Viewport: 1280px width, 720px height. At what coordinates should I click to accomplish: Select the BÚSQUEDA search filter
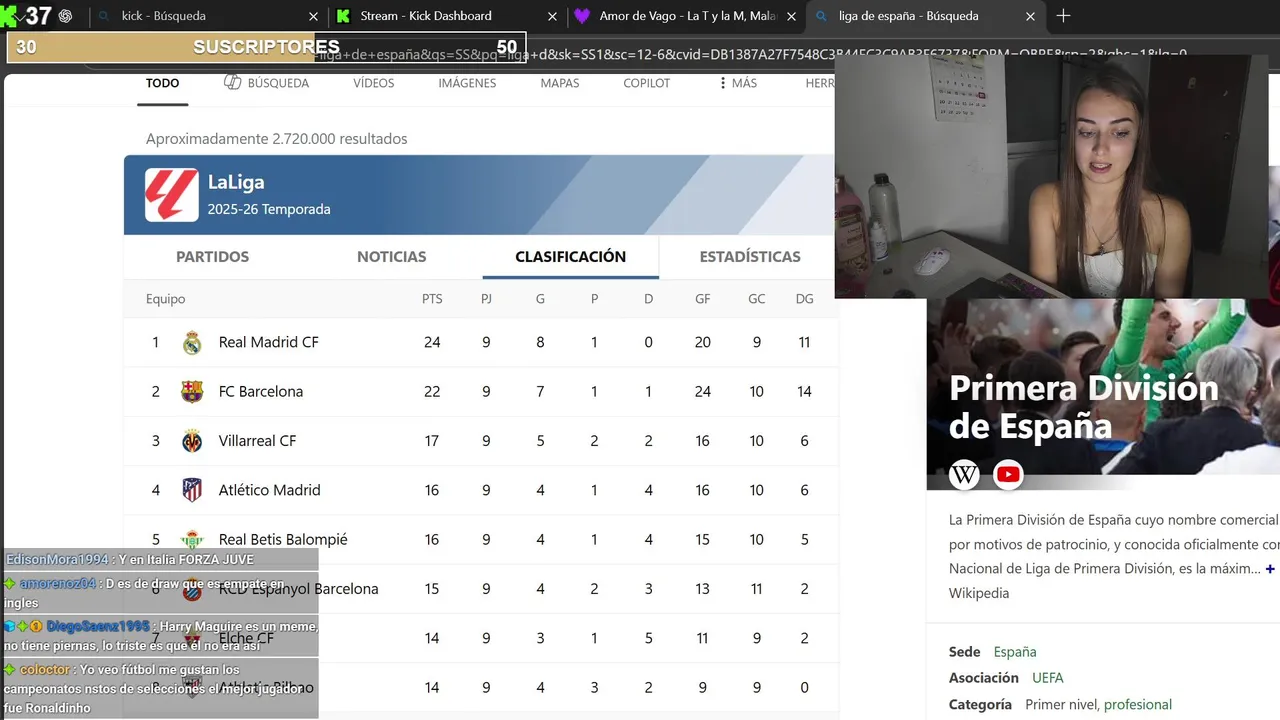266,83
